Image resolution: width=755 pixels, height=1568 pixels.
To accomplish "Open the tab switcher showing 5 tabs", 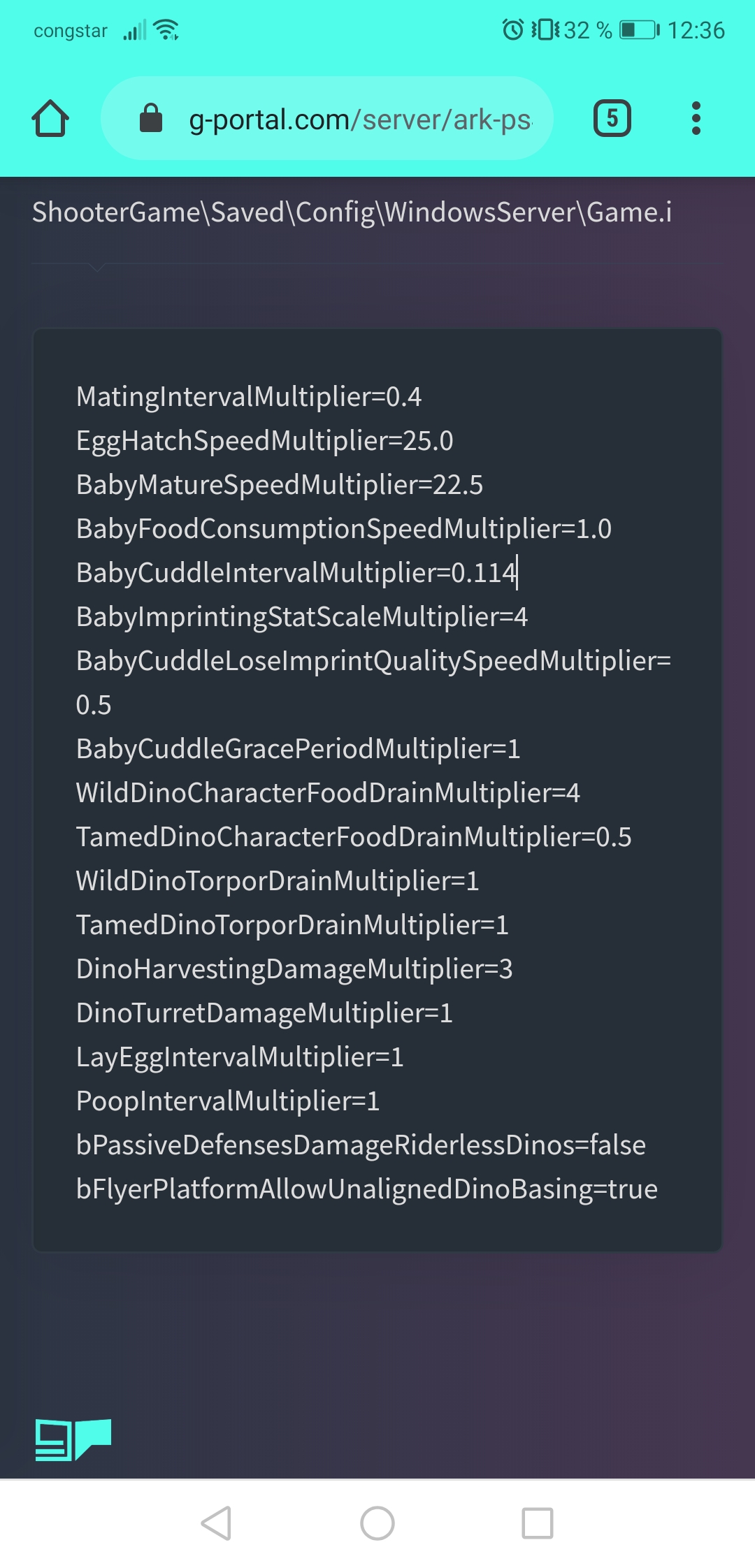I will click(612, 118).
